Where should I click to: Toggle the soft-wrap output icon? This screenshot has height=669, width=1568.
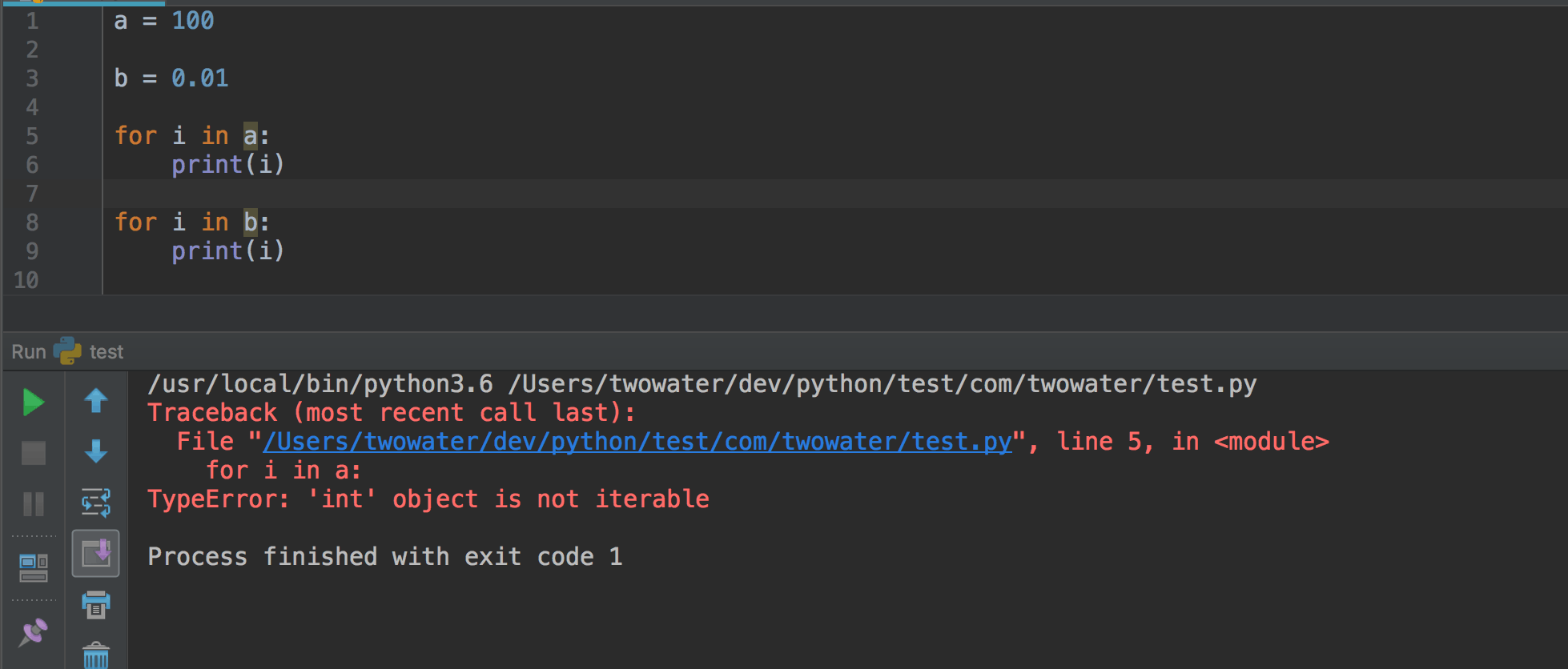point(96,503)
